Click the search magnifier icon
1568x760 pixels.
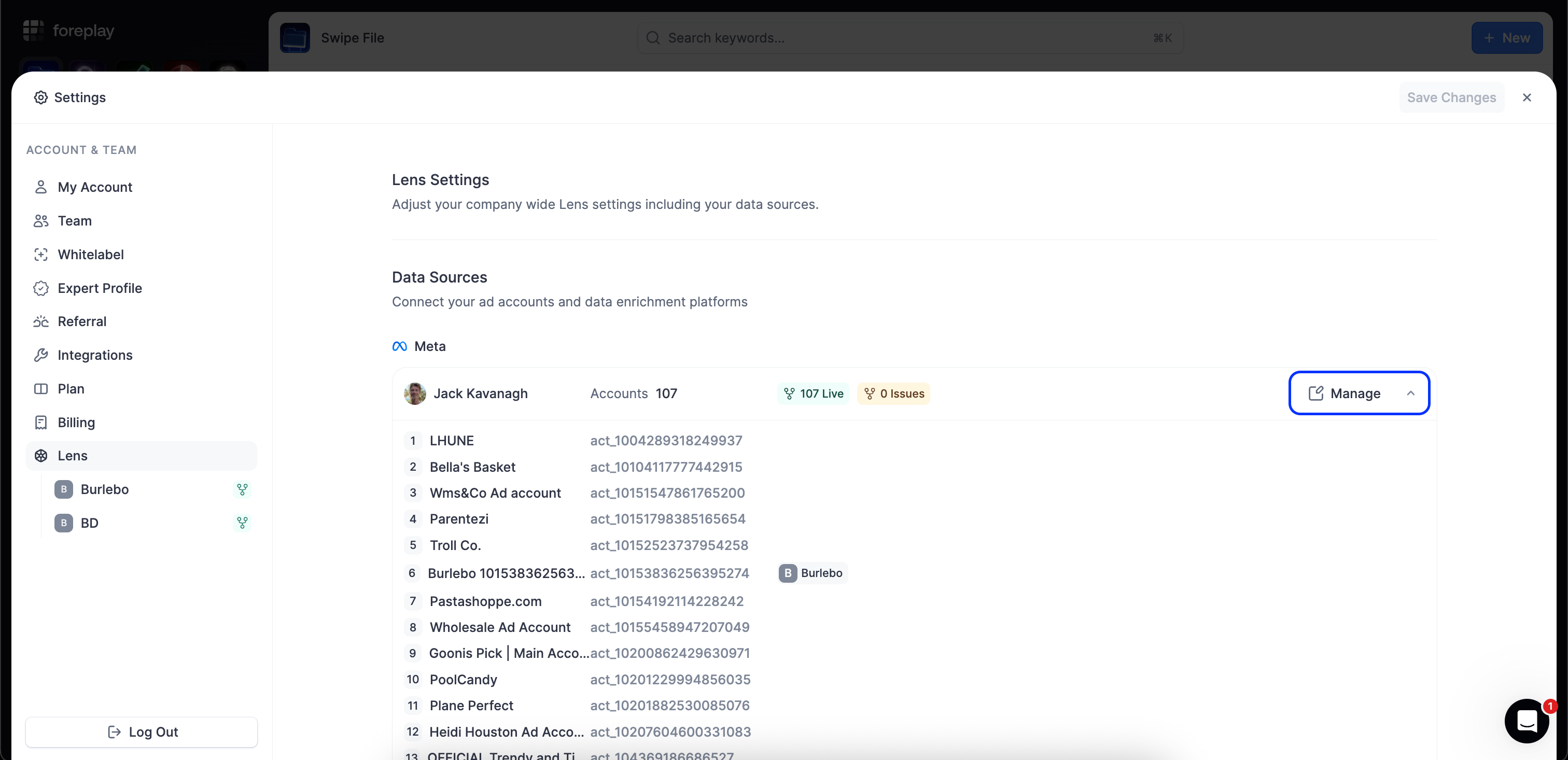tap(653, 38)
